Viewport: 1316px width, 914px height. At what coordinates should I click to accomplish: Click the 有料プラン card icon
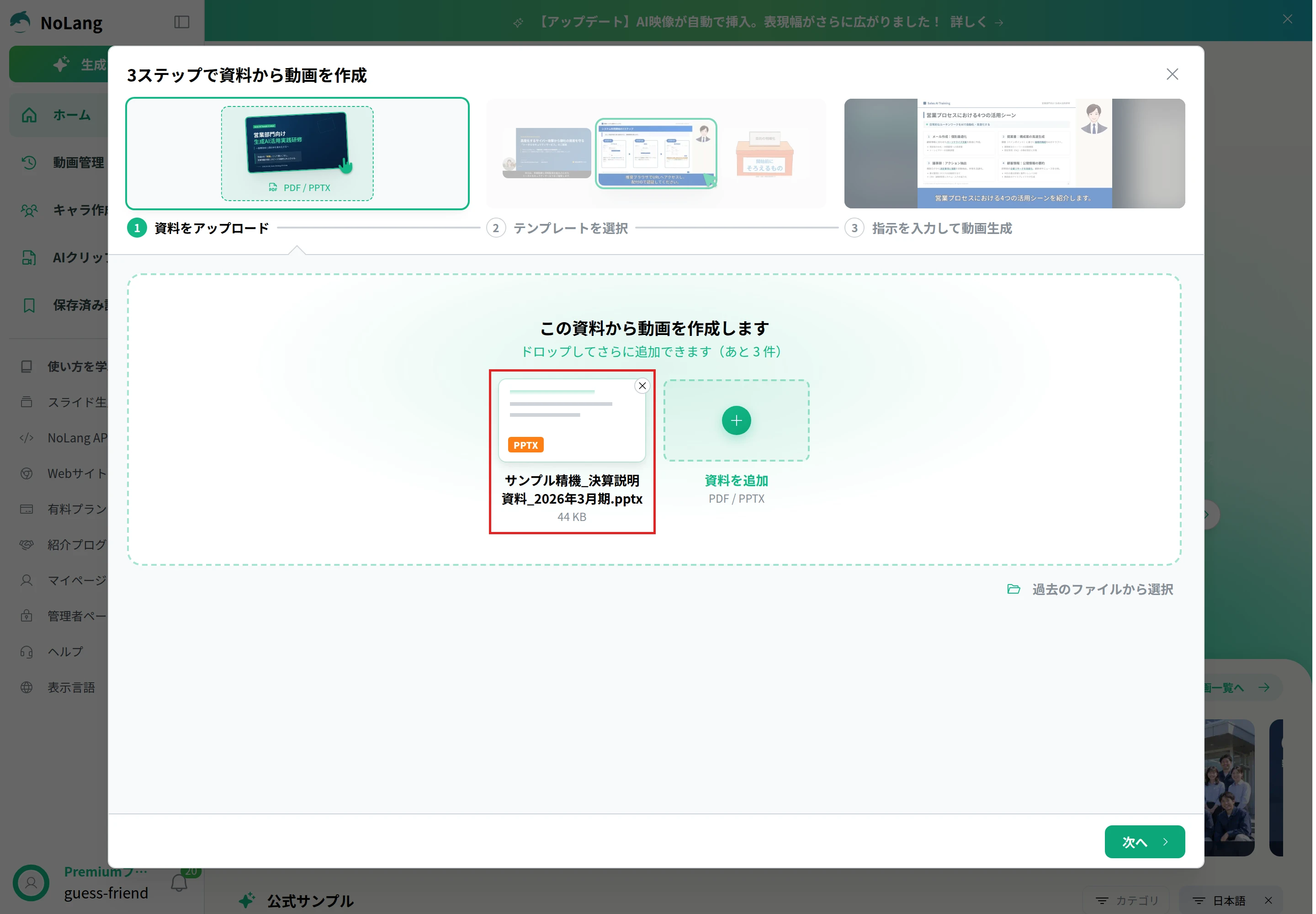coord(27,509)
